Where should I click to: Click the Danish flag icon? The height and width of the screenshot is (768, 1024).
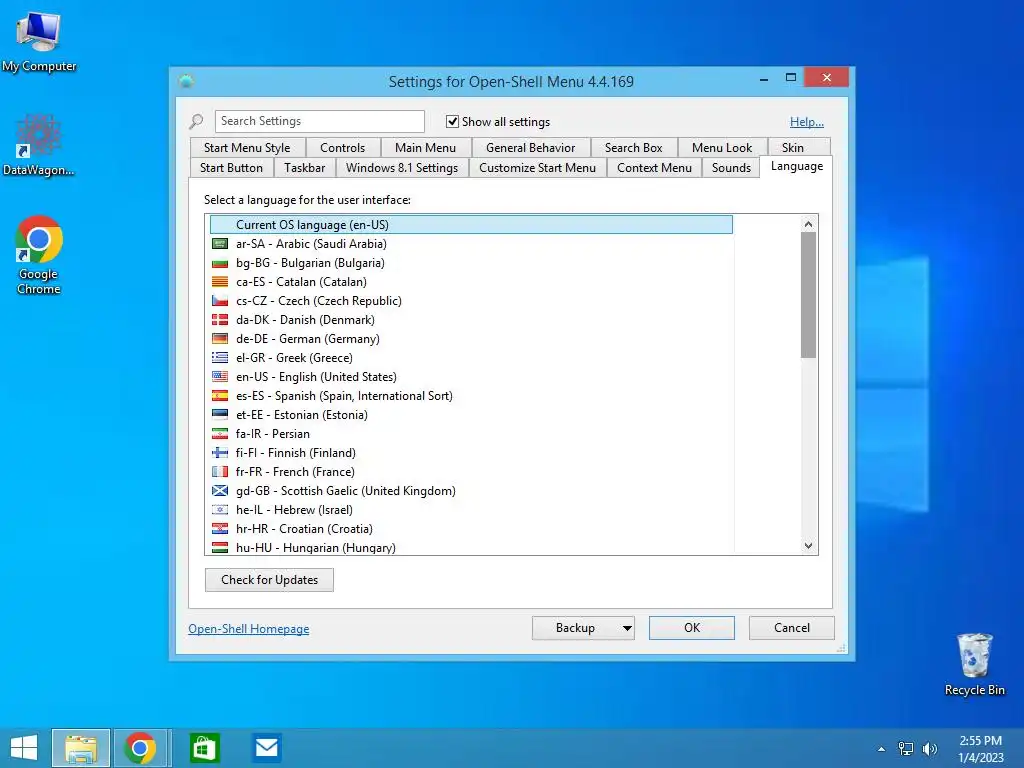[x=220, y=319]
